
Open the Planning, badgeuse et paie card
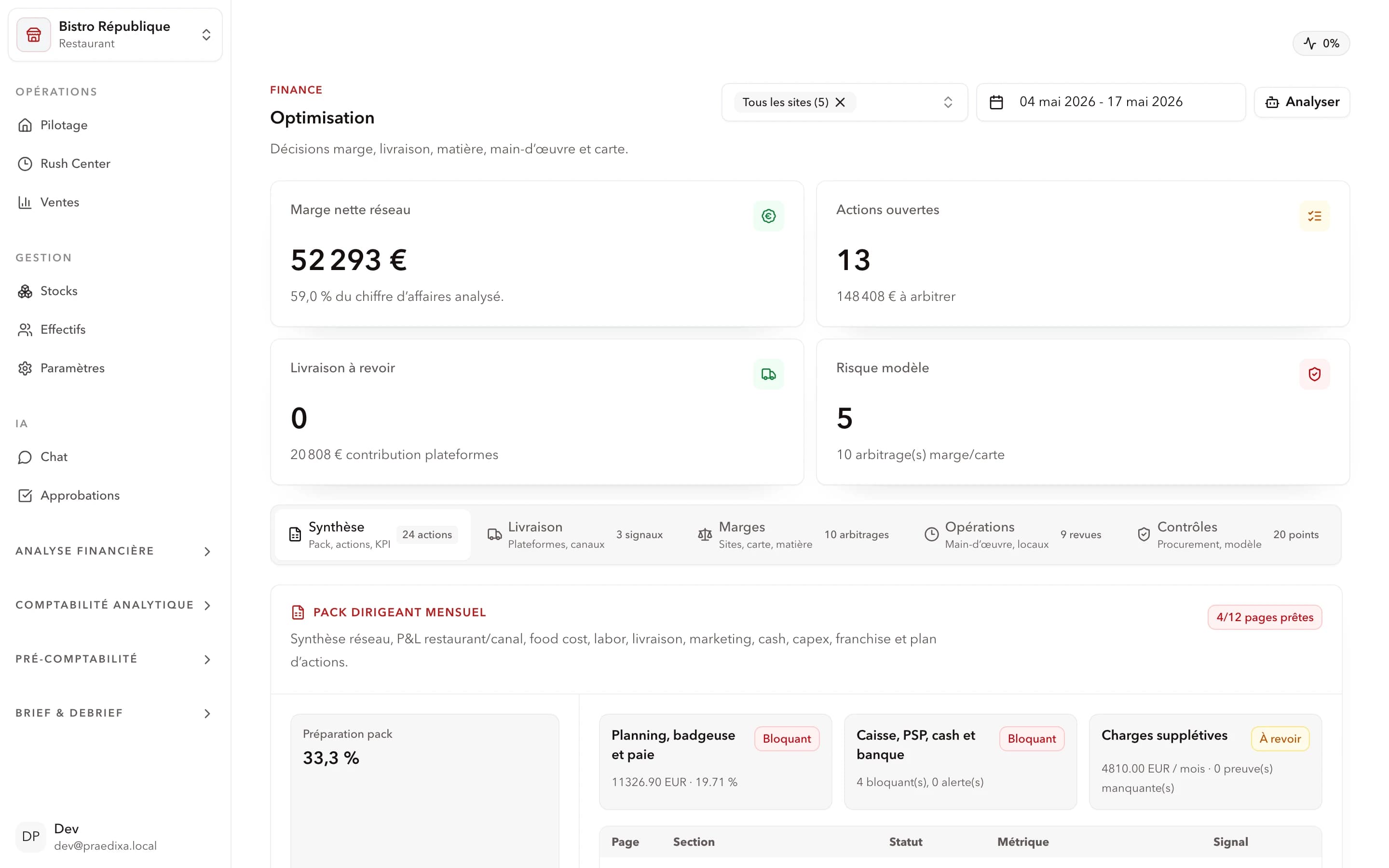tap(715, 762)
